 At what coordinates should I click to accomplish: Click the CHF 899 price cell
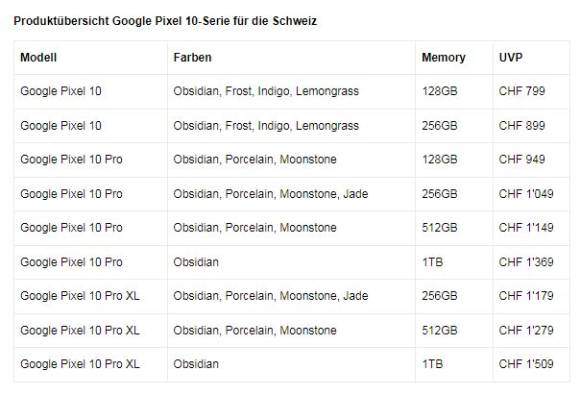click(522, 125)
